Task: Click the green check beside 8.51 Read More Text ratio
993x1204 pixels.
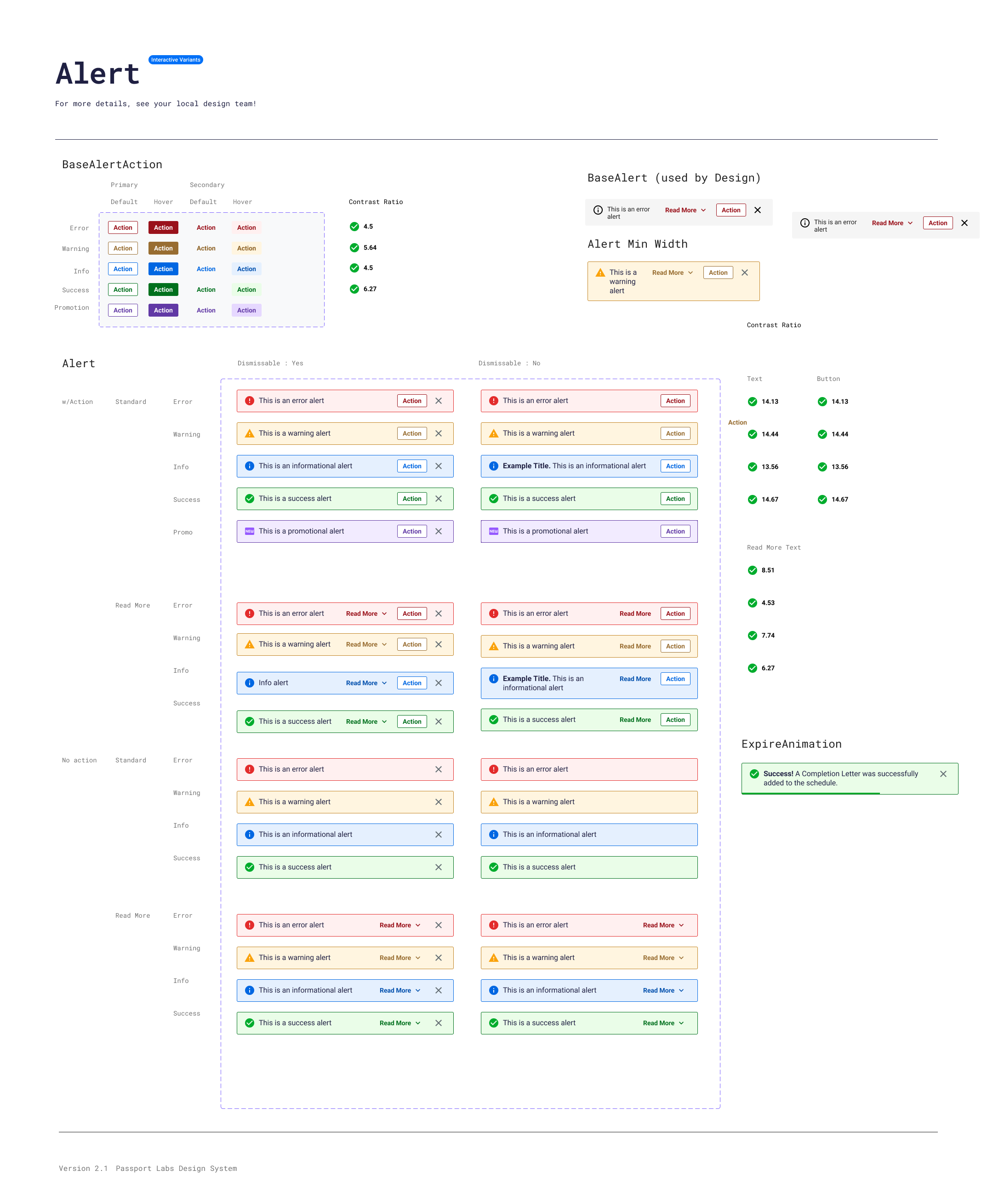Action: (752, 570)
